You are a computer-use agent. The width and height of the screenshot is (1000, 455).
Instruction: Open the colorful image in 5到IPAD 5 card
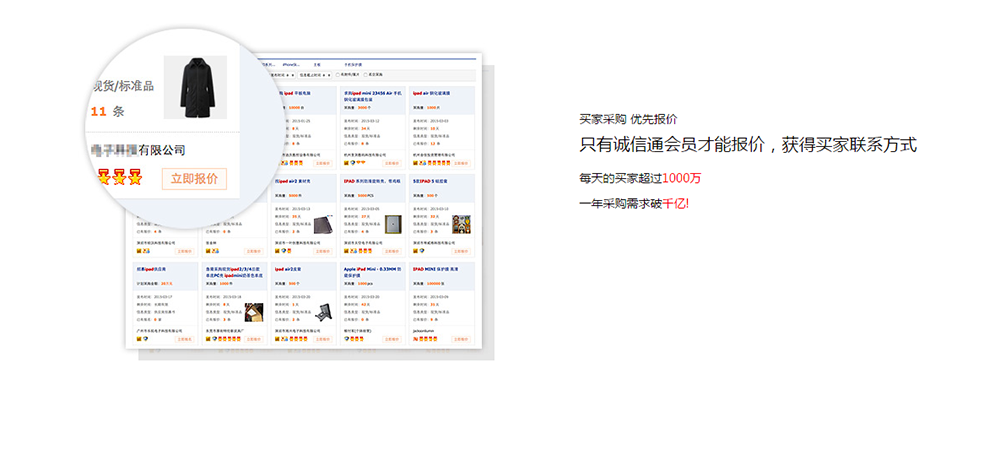461,225
